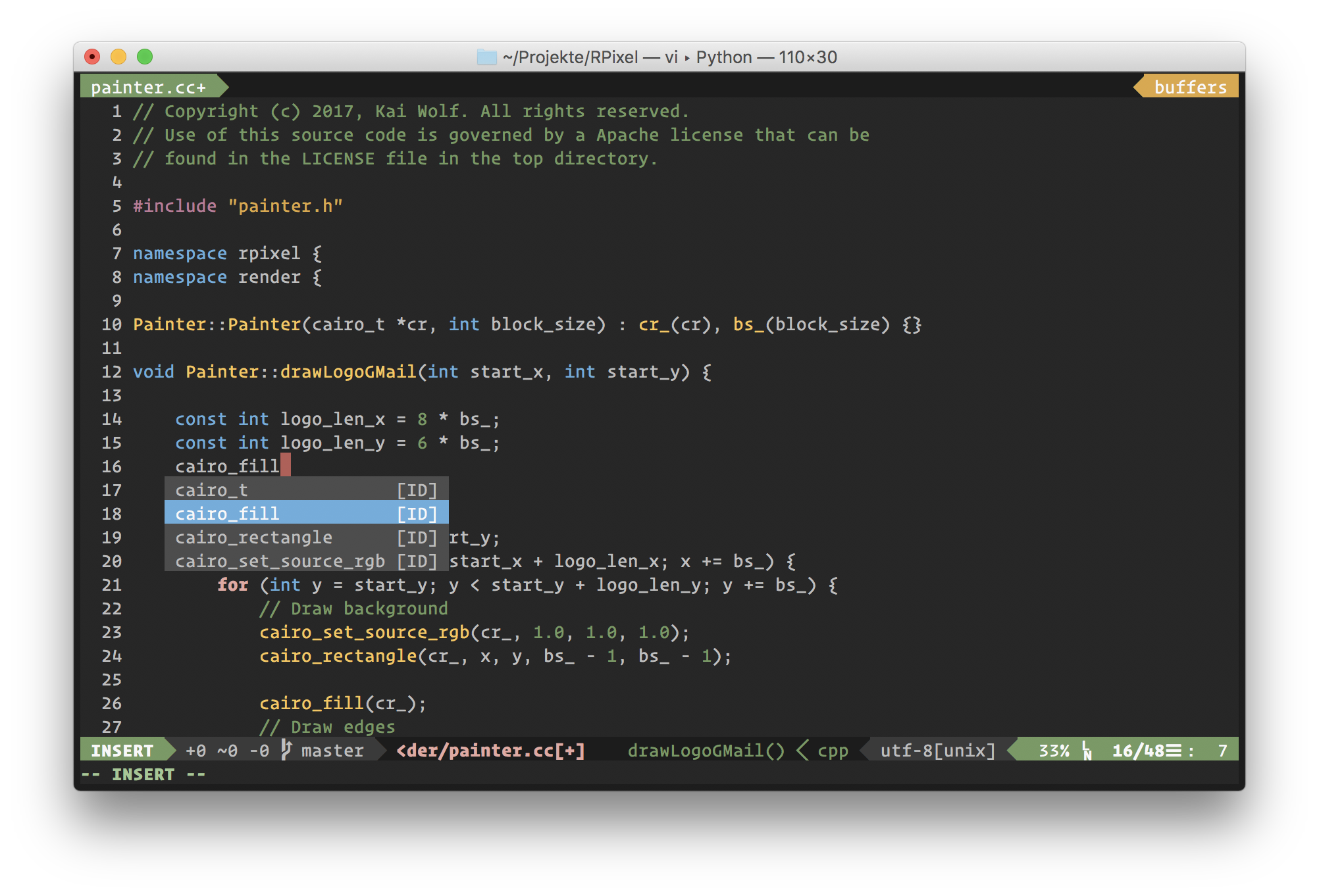
Task: Click the angle separator before cpp
Action: [802, 751]
